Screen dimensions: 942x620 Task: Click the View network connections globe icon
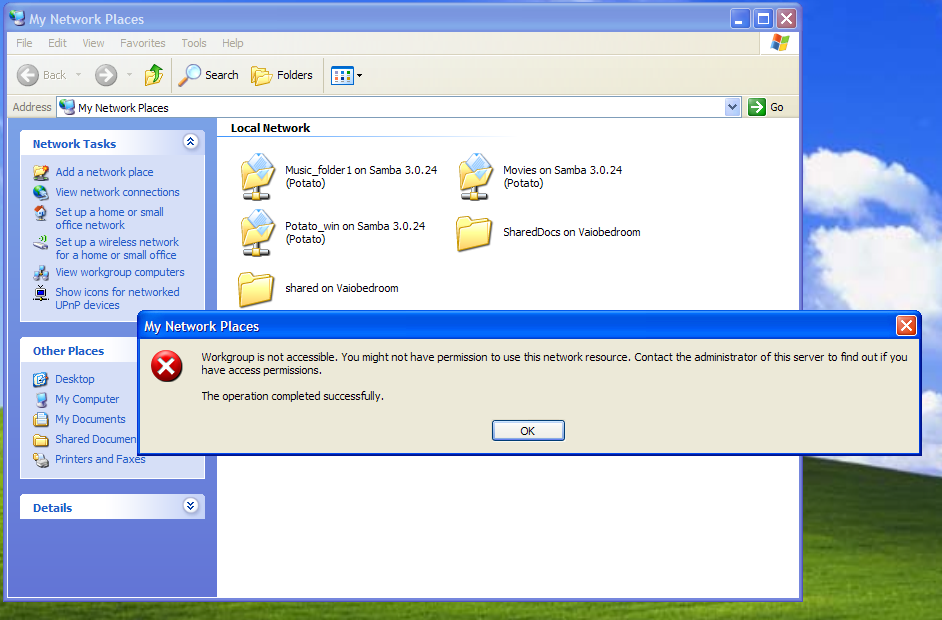click(x=41, y=192)
